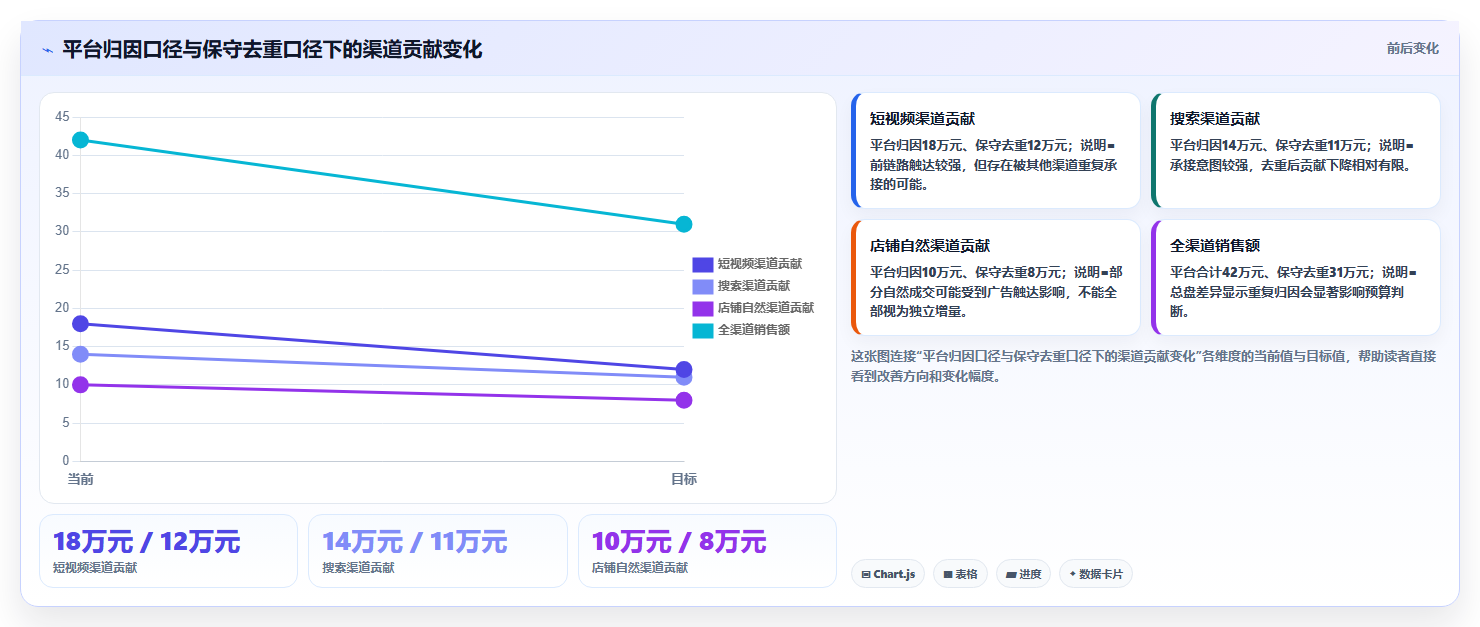Click the 全渠道销售额 data point at 目标
The width and height of the screenshot is (1480, 627).
point(684,224)
